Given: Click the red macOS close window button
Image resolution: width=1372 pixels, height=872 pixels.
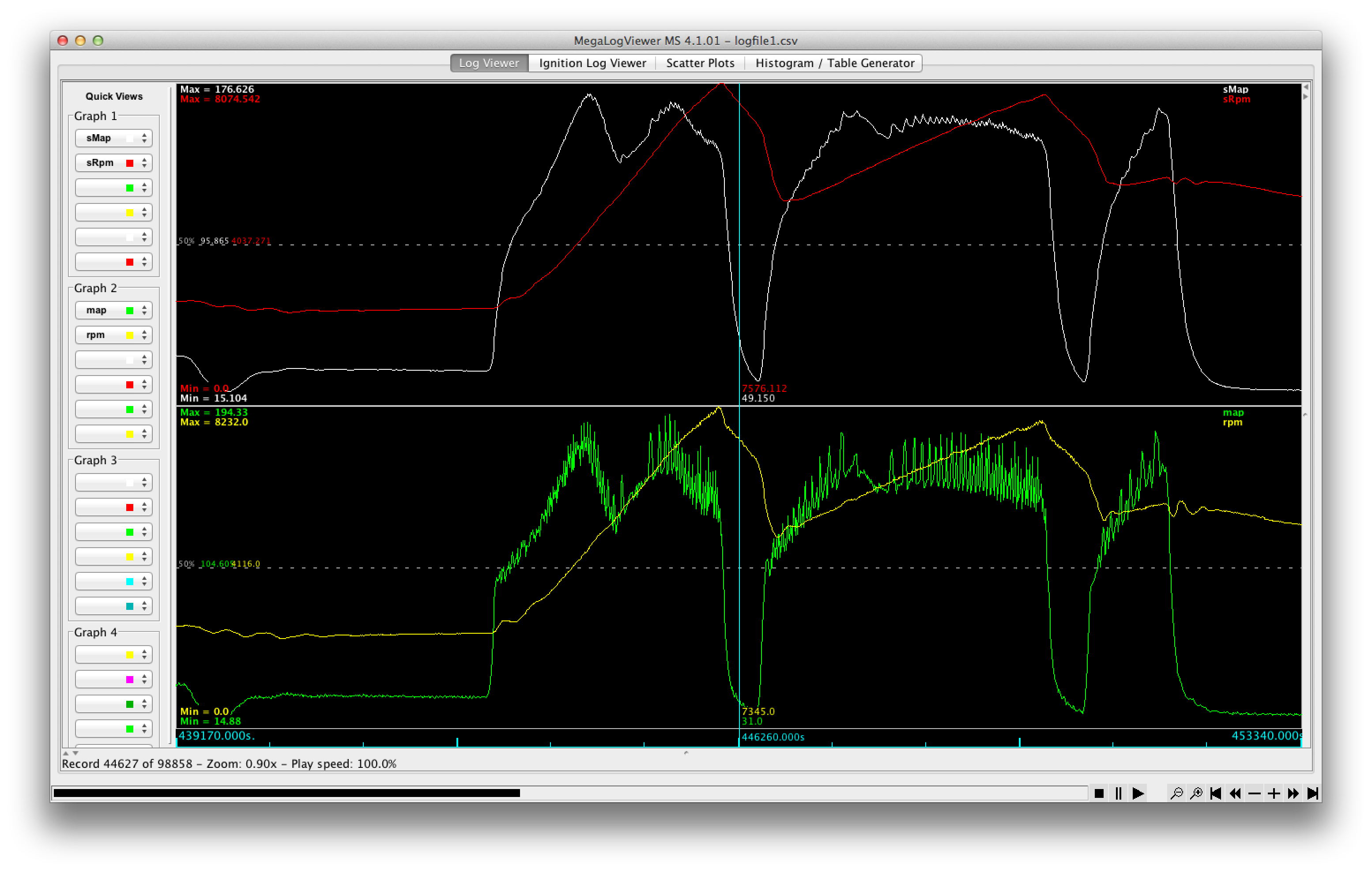Looking at the screenshot, I should [x=63, y=41].
